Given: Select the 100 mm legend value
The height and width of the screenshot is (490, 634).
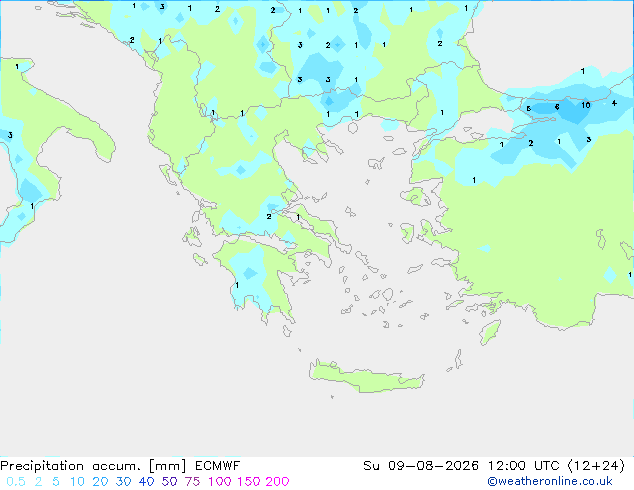Looking at the screenshot, I should [220, 482].
